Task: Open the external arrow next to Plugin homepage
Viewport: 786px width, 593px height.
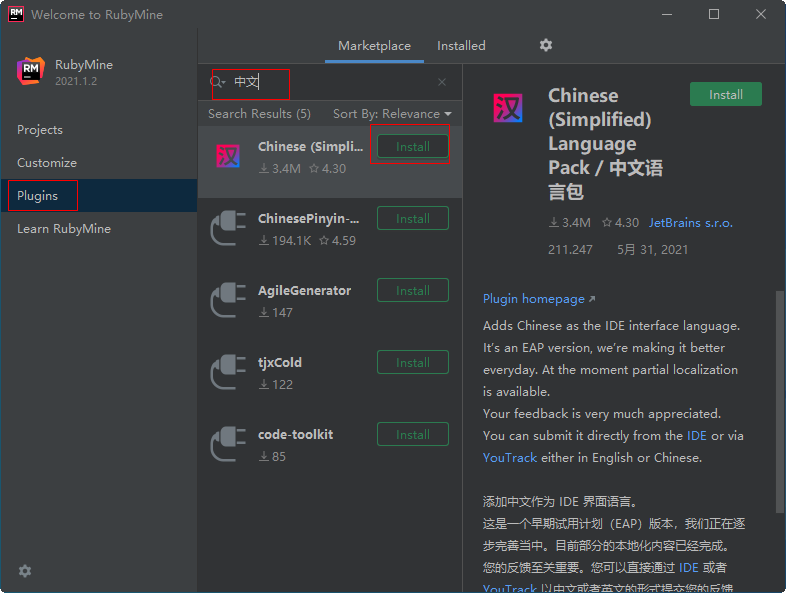Action: 592,299
